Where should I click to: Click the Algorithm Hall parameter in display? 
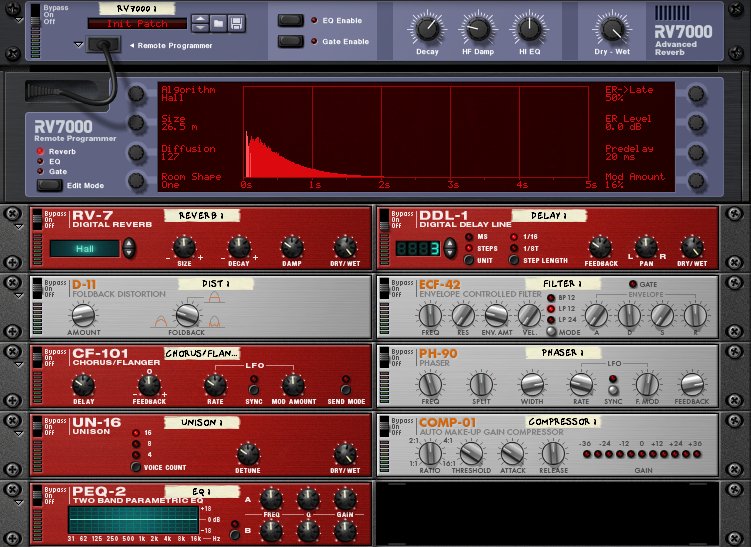coord(188,93)
